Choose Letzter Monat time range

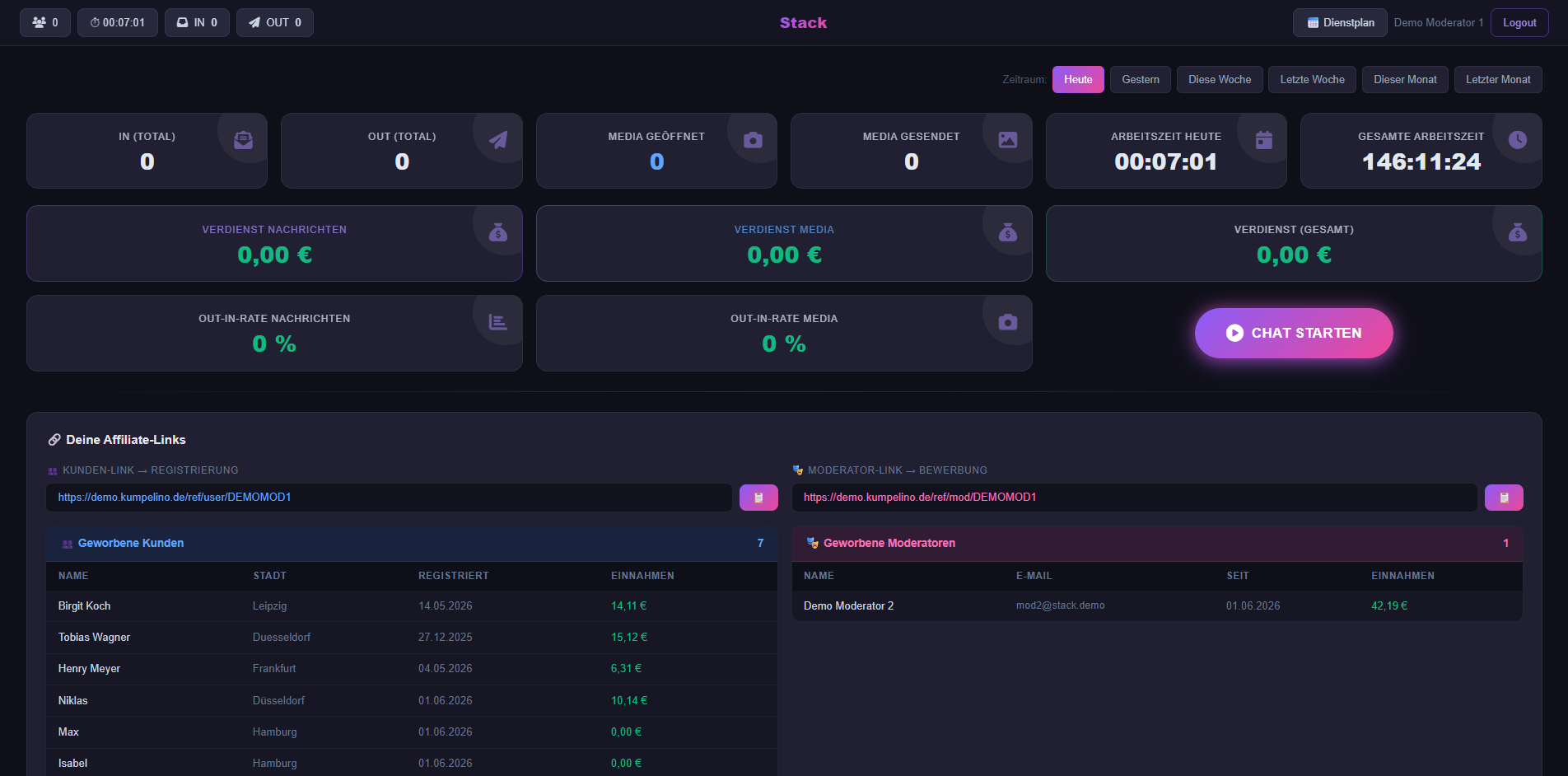(1498, 79)
